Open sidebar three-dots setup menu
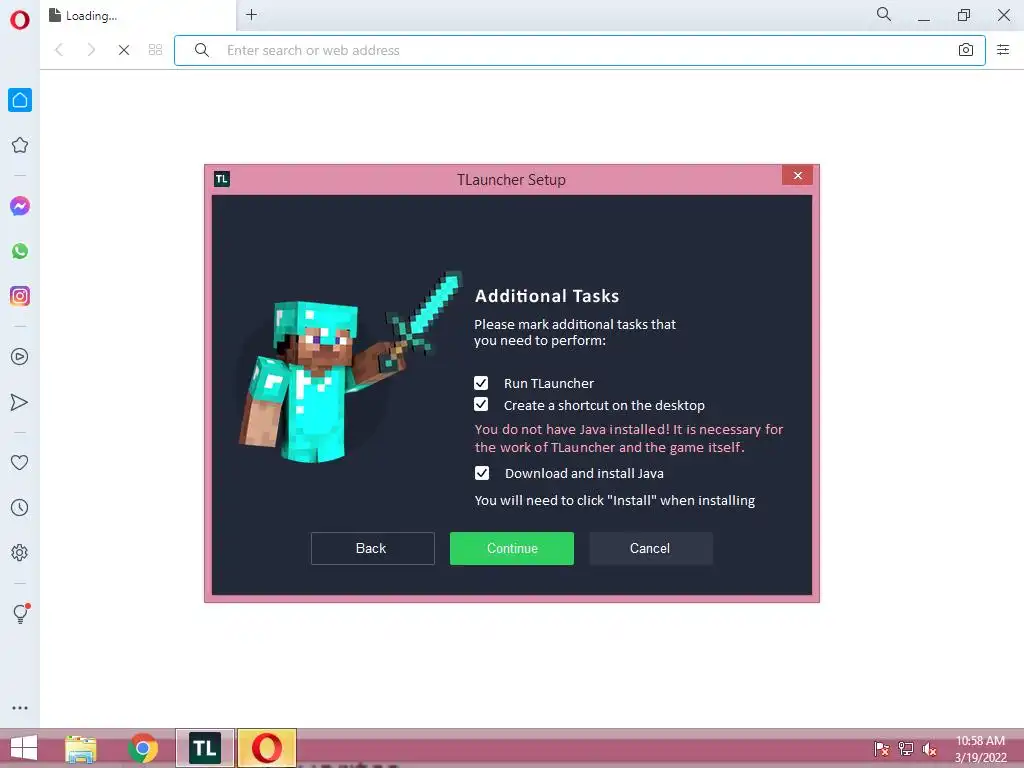 pos(20,708)
